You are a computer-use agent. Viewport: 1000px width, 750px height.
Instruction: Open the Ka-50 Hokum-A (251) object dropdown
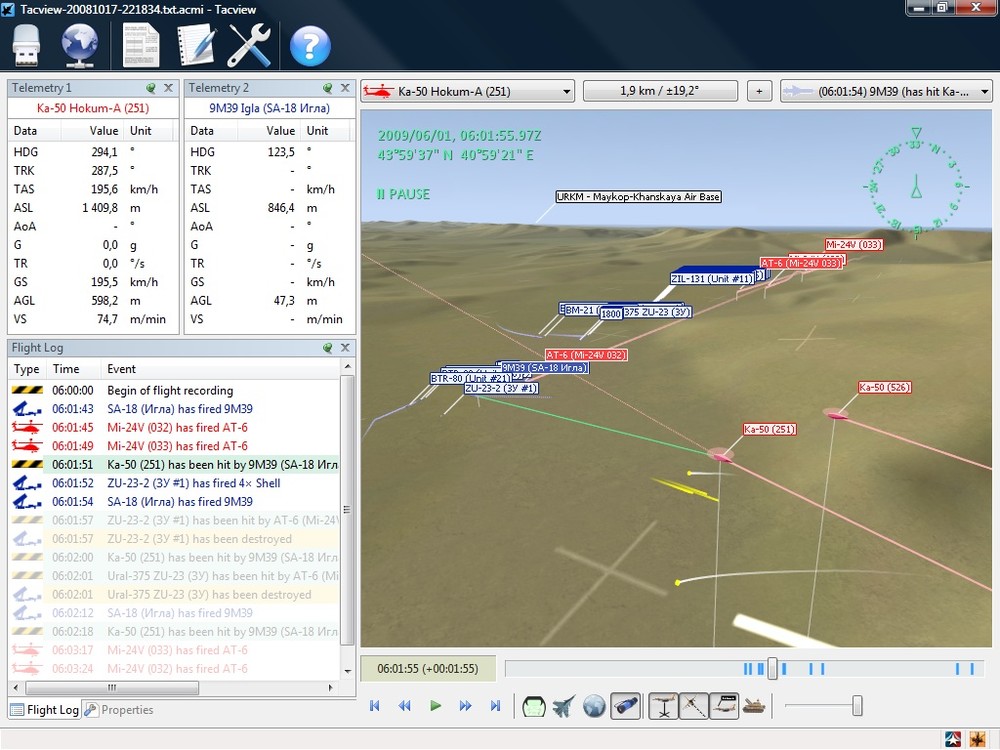click(x=467, y=91)
